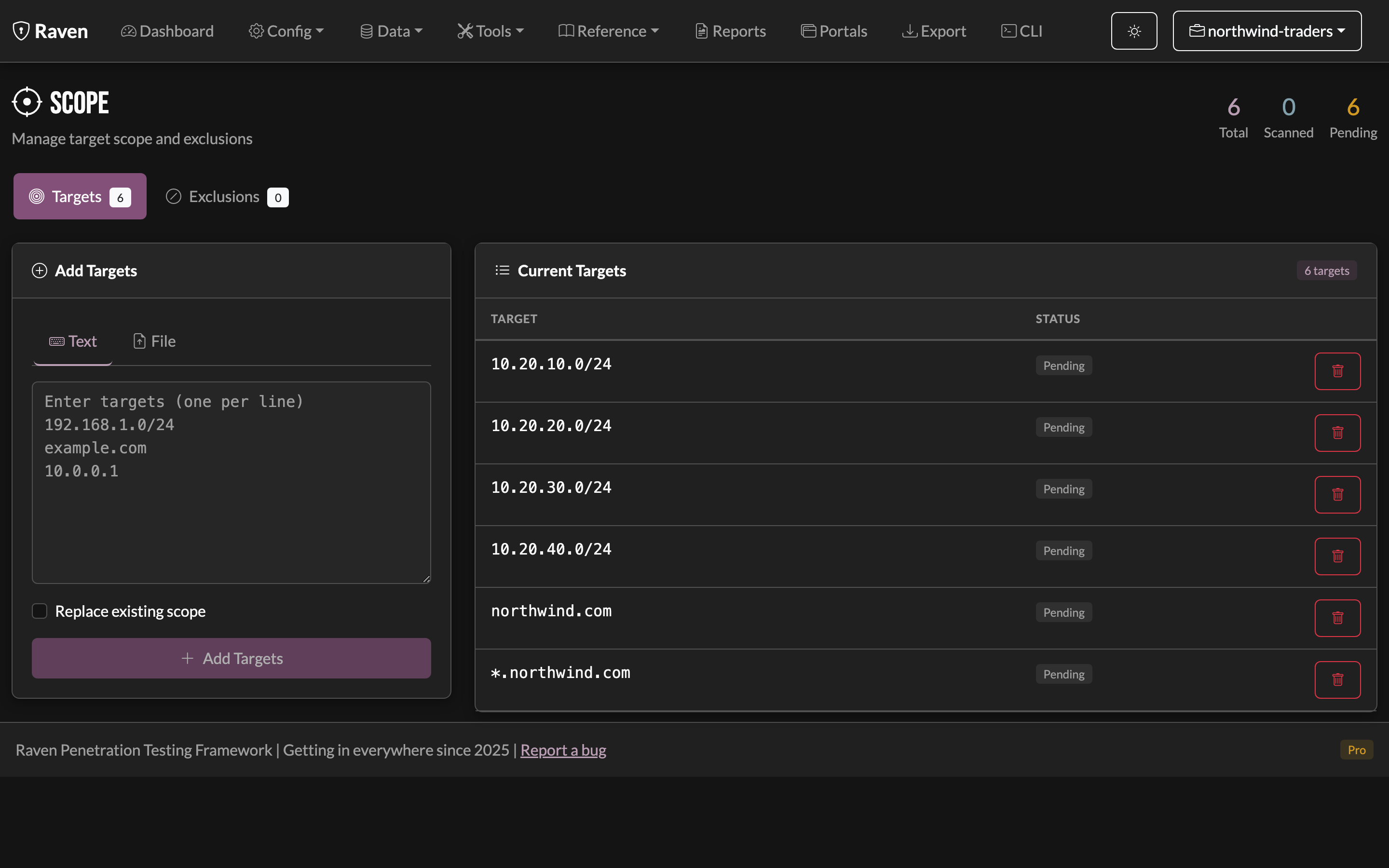1389x868 pixels.
Task: Delete the *.northwind.com wildcard target
Action: pyautogui.click(x=1337, y=680)
